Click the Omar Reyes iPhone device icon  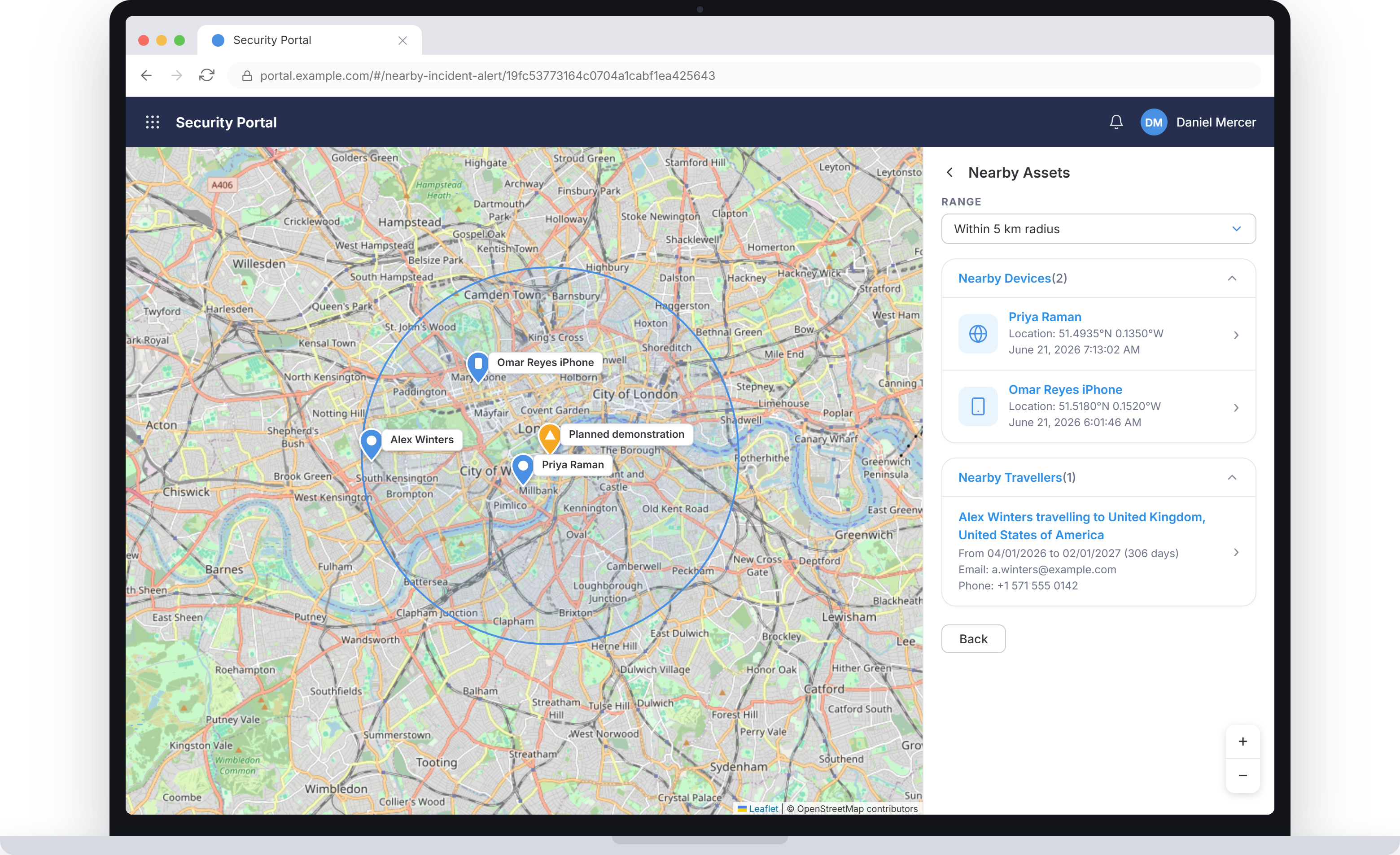978,406
